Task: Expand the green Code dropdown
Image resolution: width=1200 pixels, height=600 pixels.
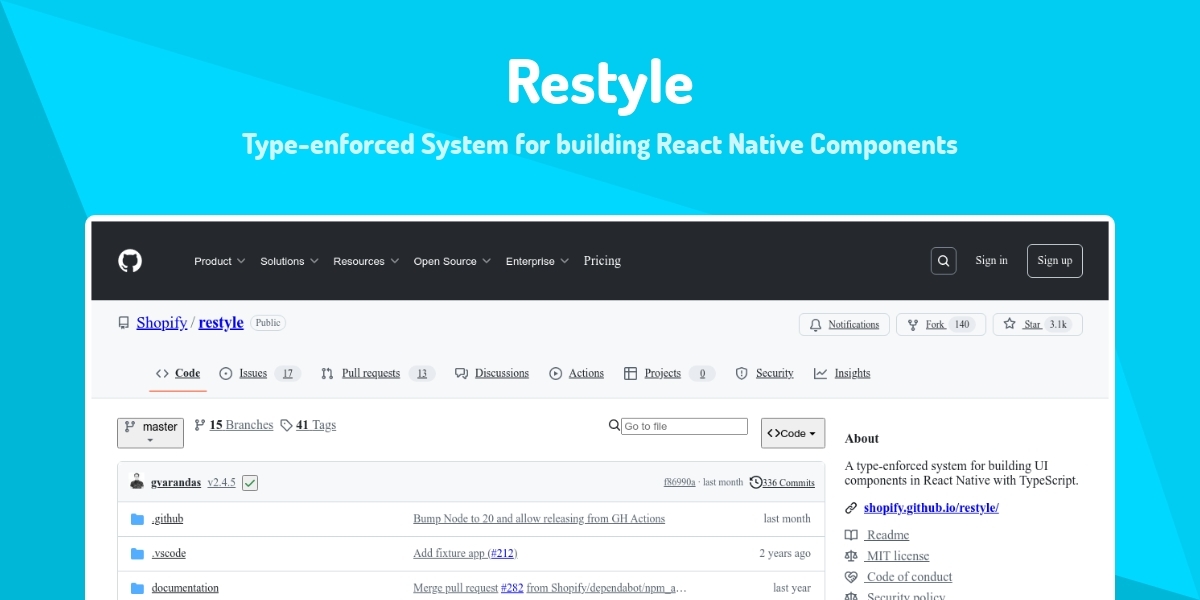Action: click(792, 432)
